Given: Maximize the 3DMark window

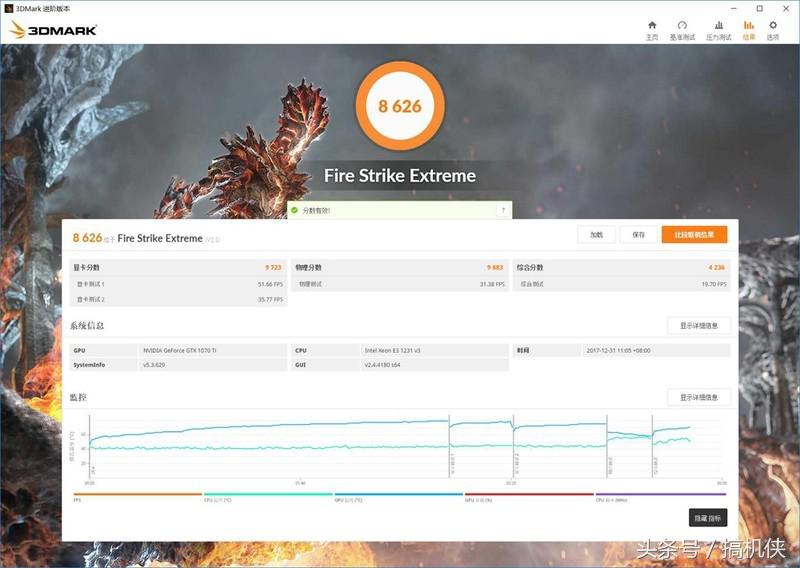Looking at the screenshot, I should tap(760, 8).
